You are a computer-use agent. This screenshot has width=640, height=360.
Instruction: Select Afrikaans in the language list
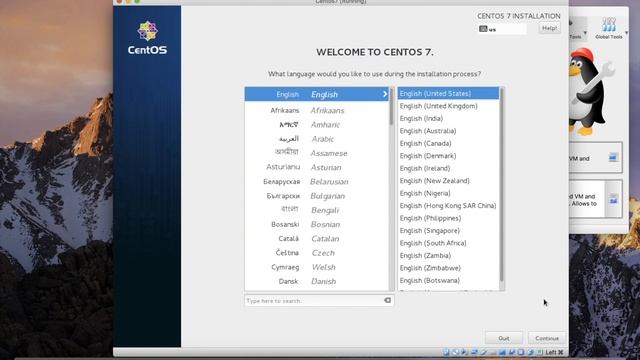tap(317, 110)
